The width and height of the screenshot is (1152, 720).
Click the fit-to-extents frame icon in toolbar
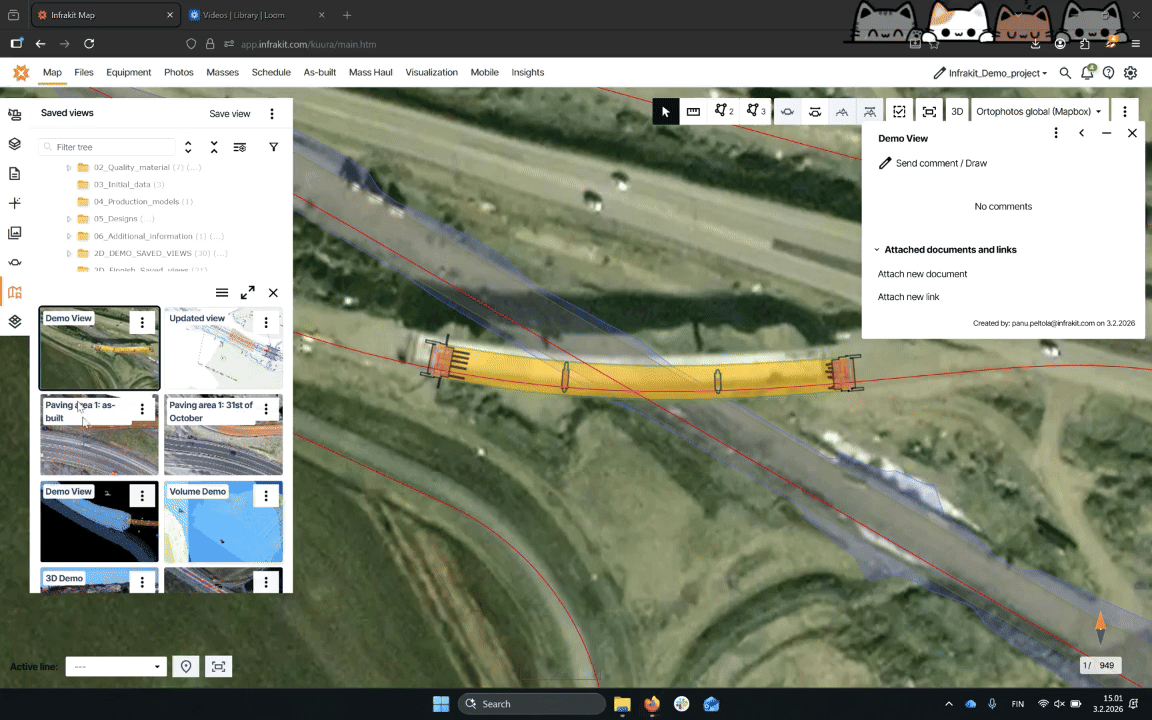click(929, 112)
